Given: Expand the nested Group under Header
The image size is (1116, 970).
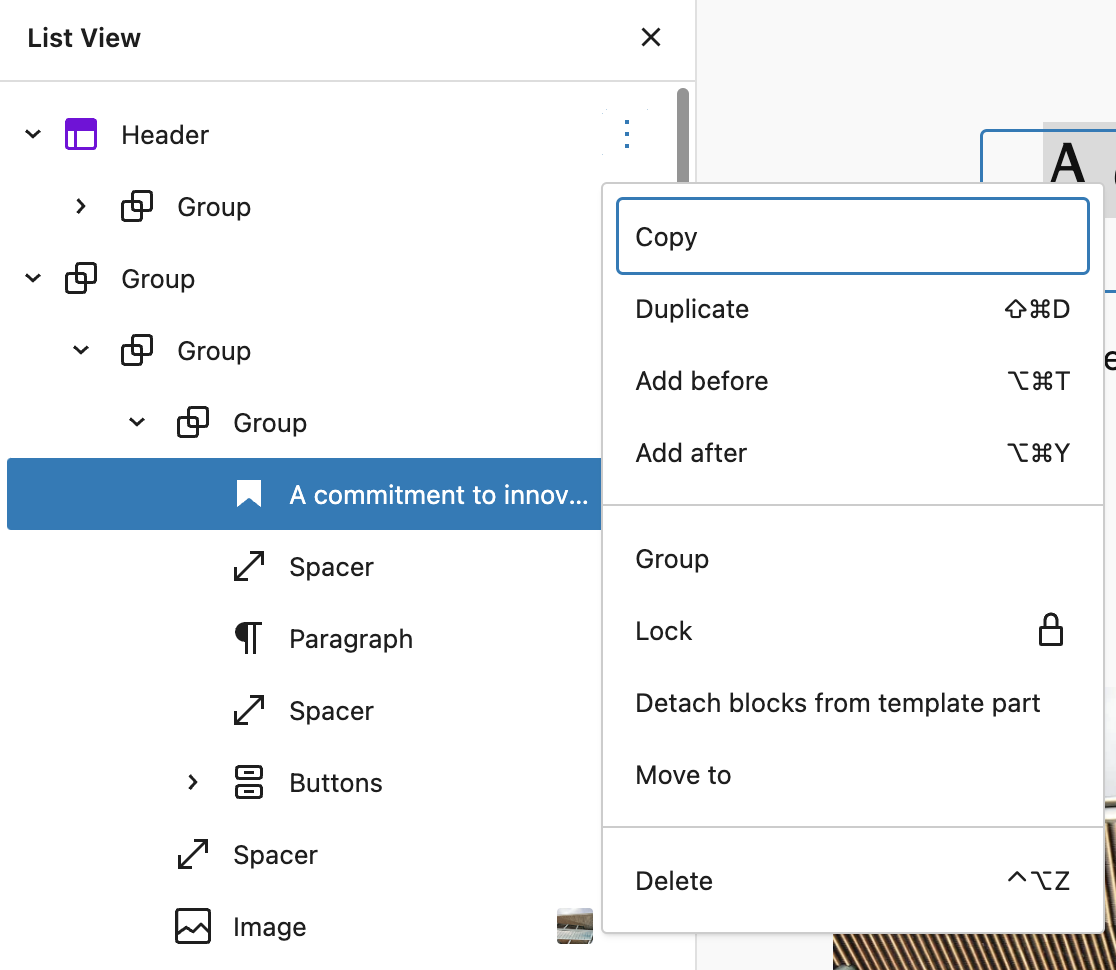Looking at the screenshot, I should (x=81, y=206).
